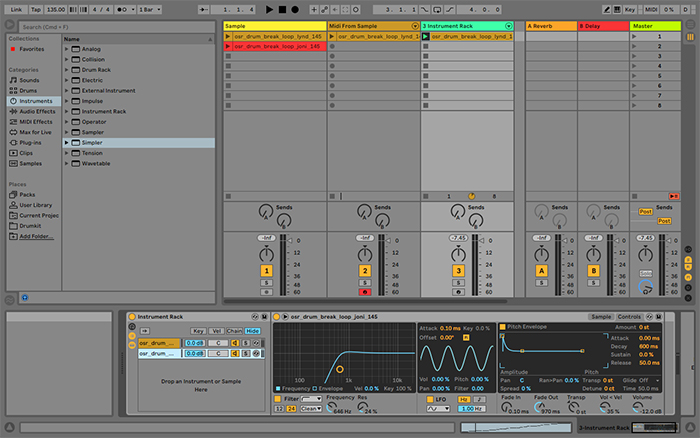Adjust track 3 Send A knob
Image resolution: width=700 pixels, height=438 pixels.
(458, 211)
